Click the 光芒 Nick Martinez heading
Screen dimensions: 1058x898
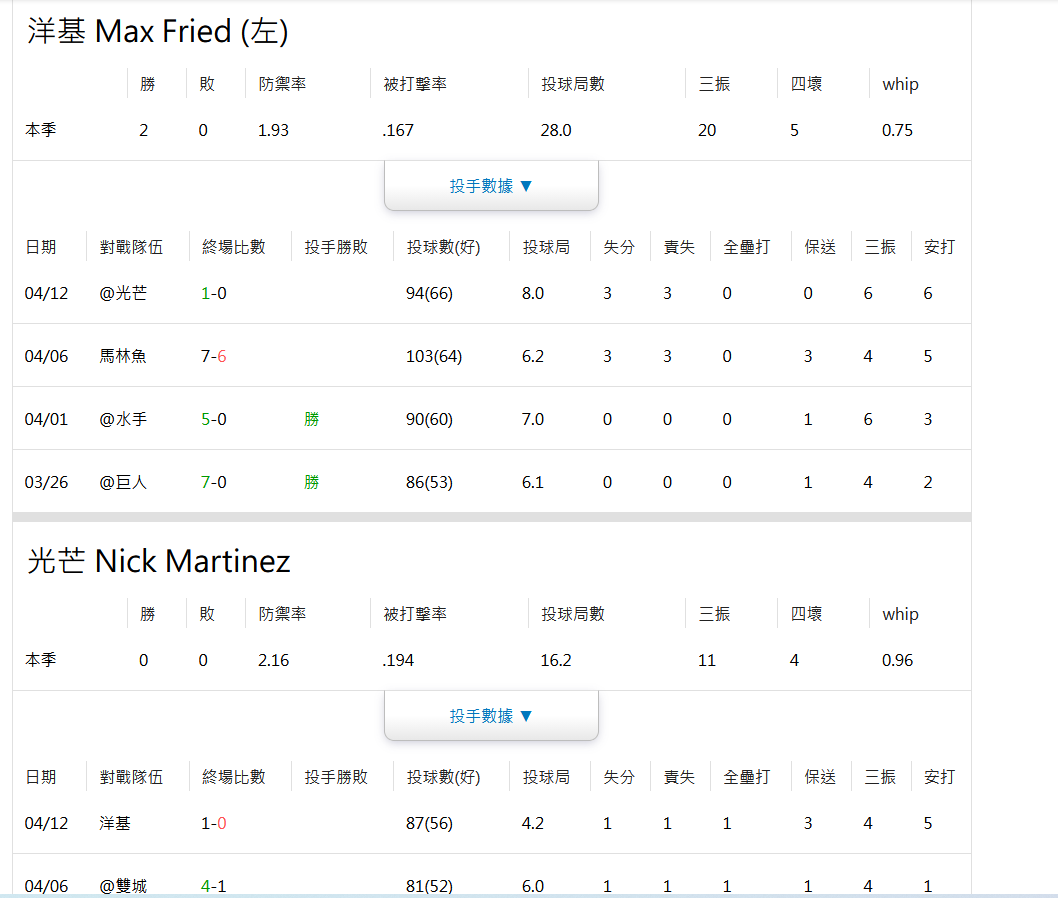pos(159,562)
